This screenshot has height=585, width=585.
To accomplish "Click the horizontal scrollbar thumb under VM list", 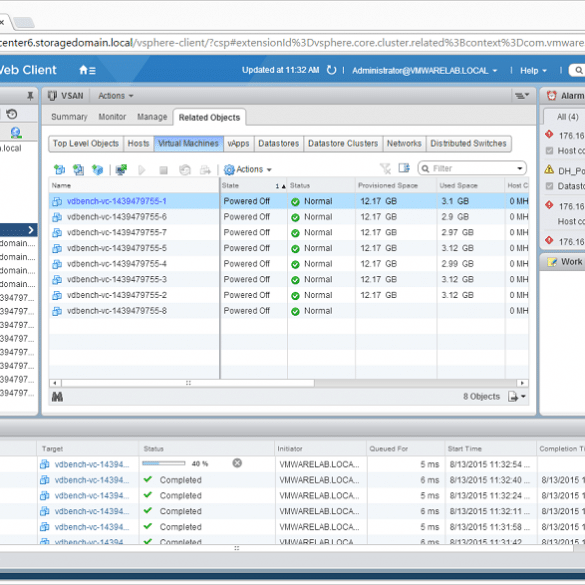I will (188, 383).
